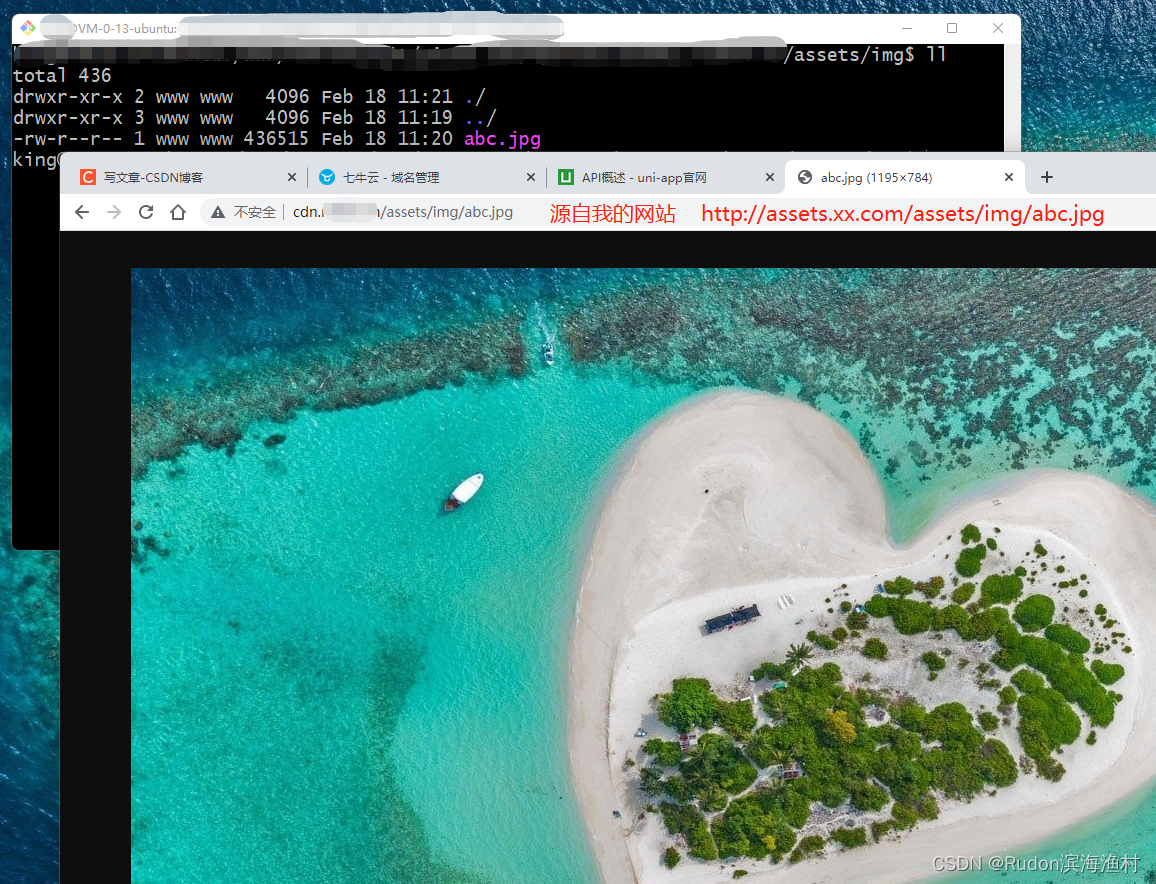Image resolution: width=1156 pixels, height=884 pixels.
Task: Go back in browser history
Action: point(82,212)
